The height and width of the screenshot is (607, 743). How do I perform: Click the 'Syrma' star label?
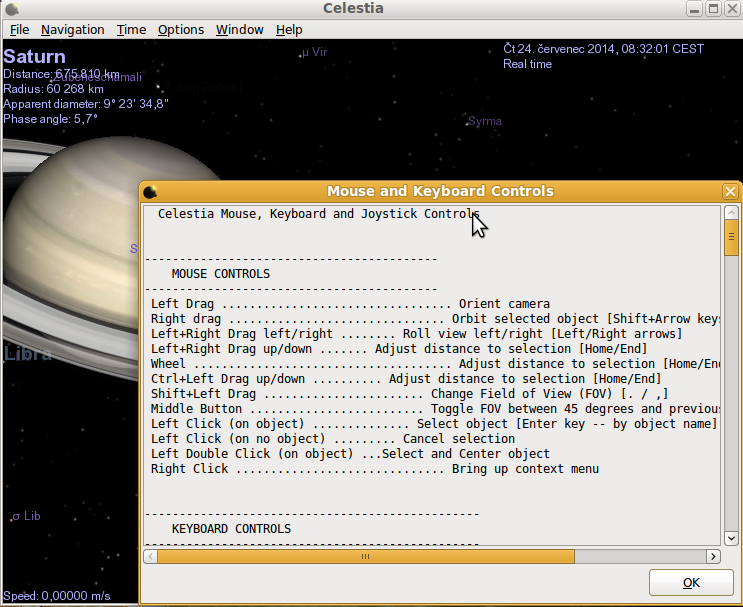(x=485, y=121)
